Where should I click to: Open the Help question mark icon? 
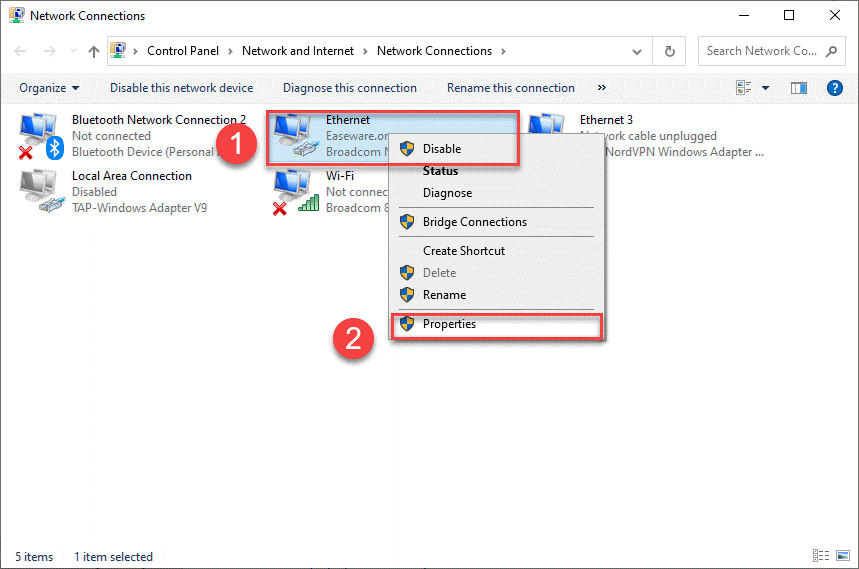click(x=835, y=88)
